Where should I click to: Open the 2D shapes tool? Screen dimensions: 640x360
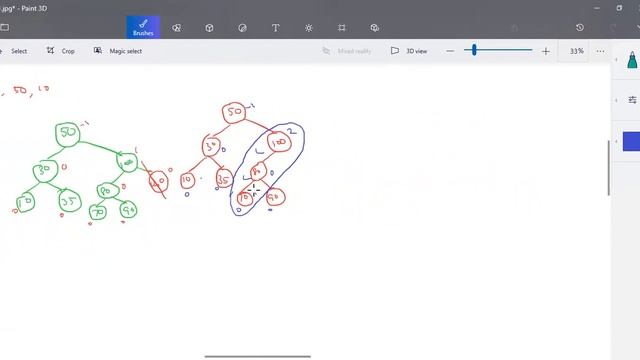point(176,28)
